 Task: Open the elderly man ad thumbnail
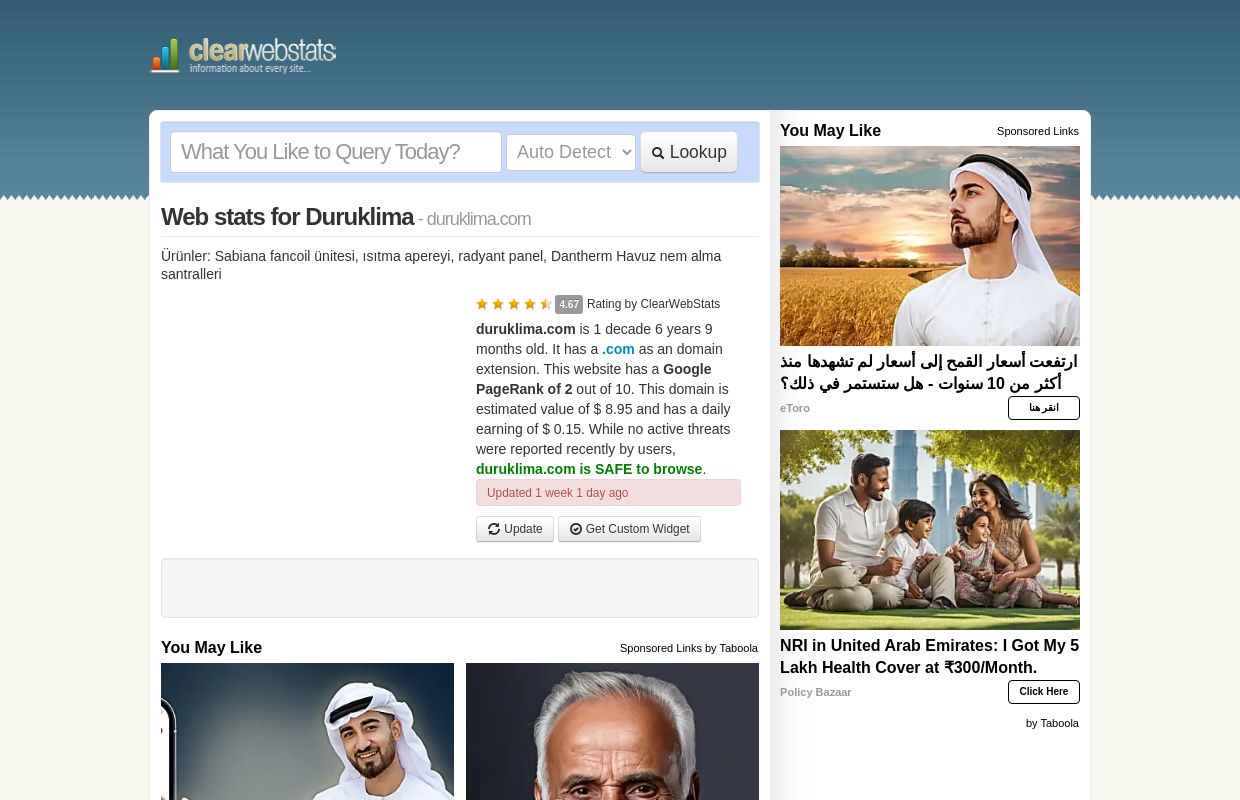[612, 731]
